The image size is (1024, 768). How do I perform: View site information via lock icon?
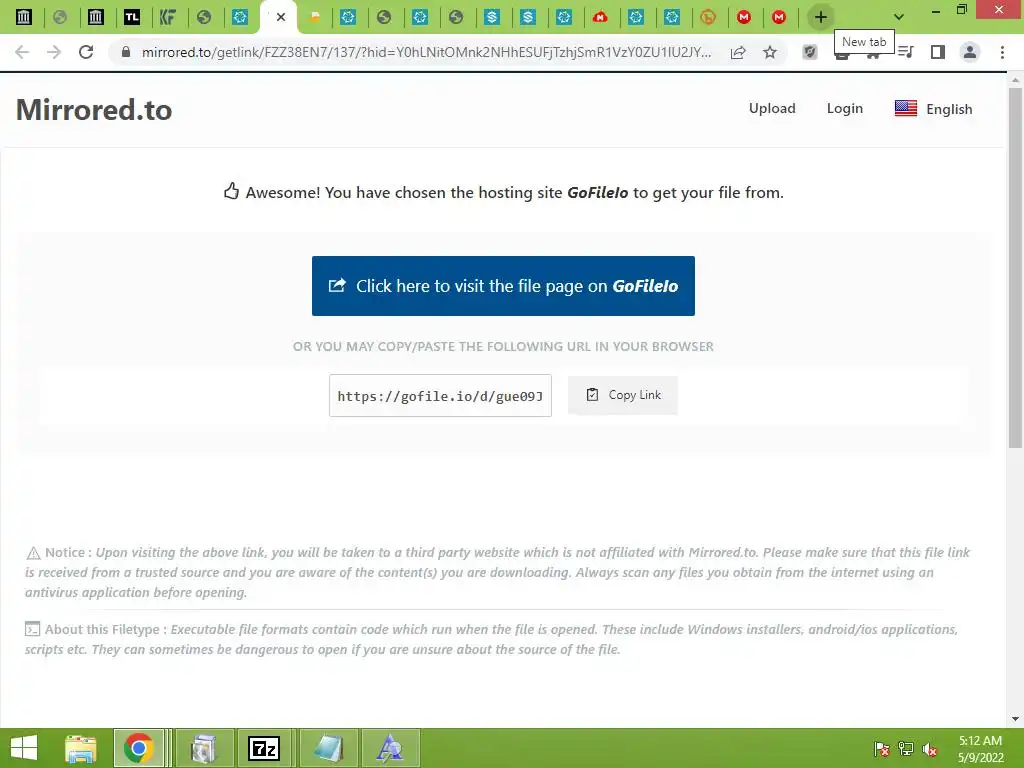click(x=126, y=52)
